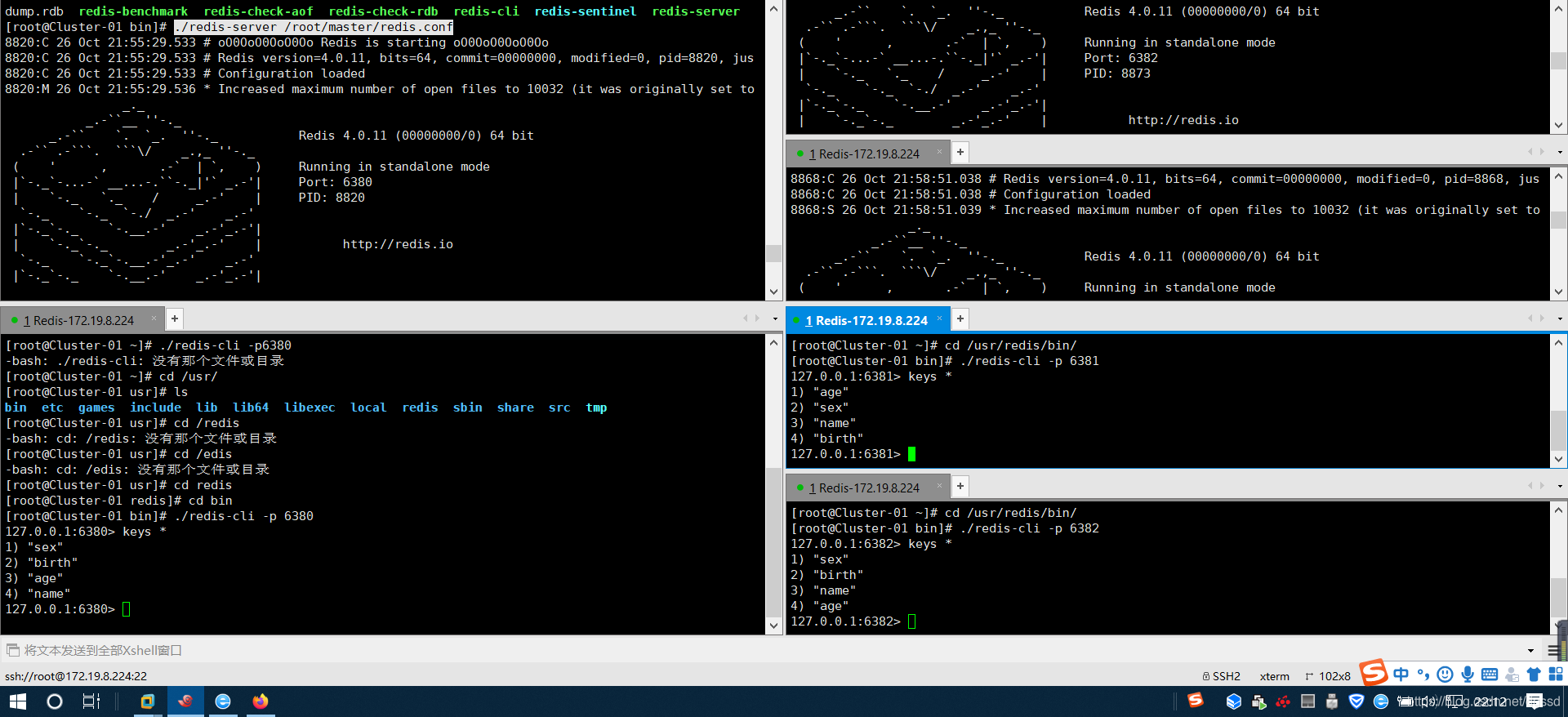The width and height of the screenshot is (1568, 717).
Task: Click port 6380 server pane scrollbar thumb
Action: pos(773,253)
